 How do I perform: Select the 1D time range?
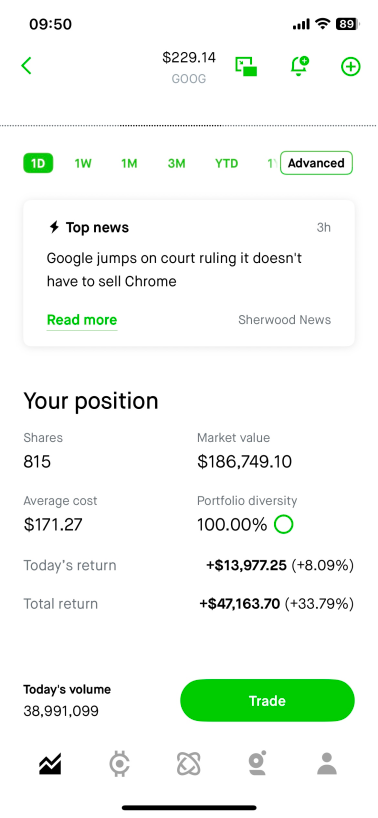click(38, 163)
